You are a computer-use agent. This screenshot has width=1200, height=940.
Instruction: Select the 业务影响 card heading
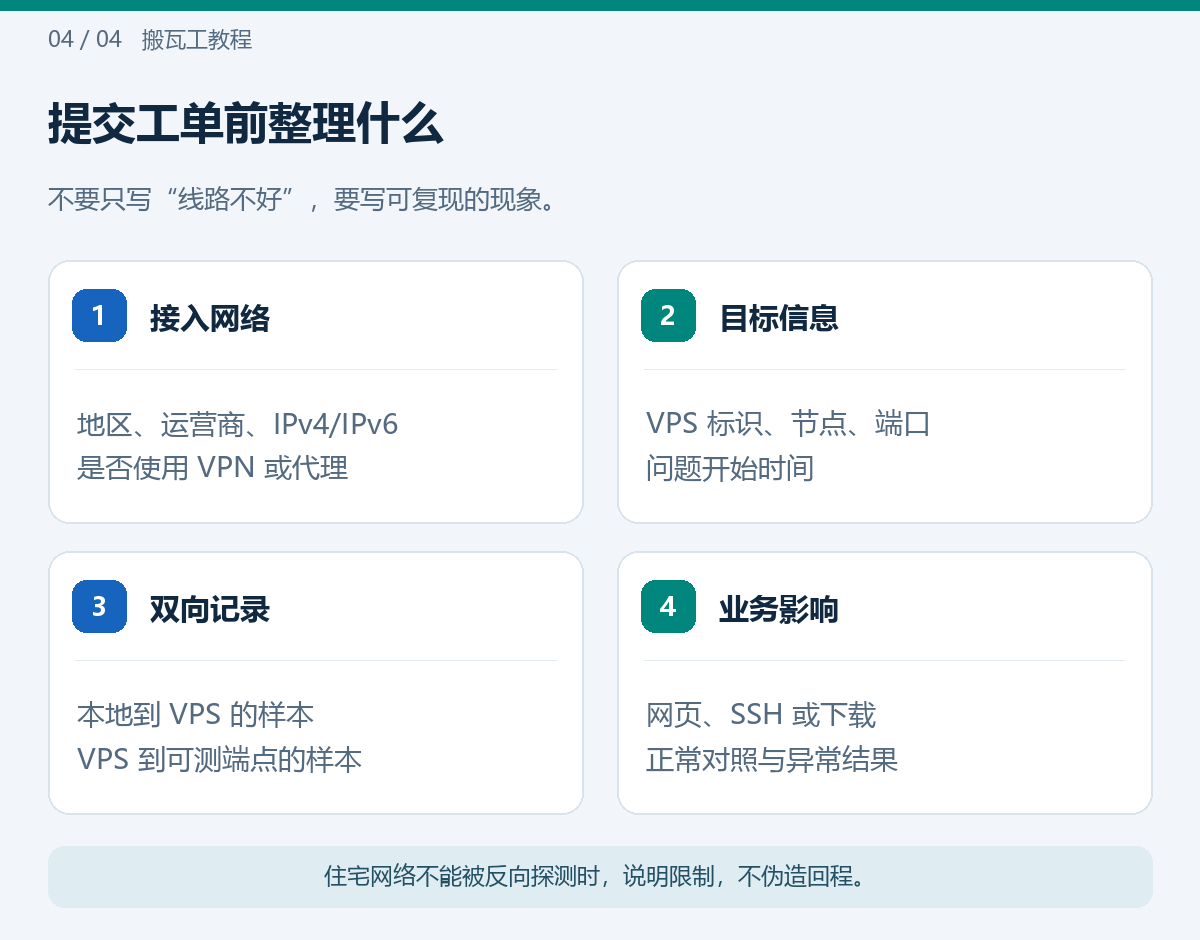tap(779, 609)
